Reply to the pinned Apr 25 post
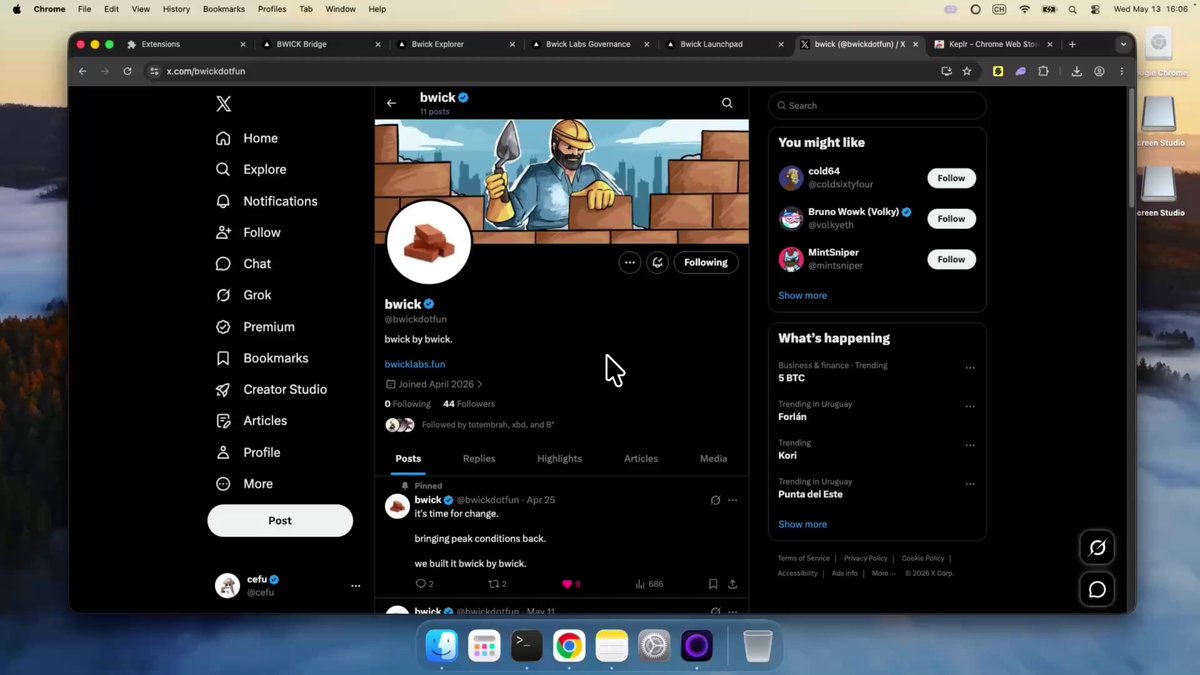Image resolution: width=1200 pixels, height=675 pixels. pyautogui.click(x=424, y=584)
